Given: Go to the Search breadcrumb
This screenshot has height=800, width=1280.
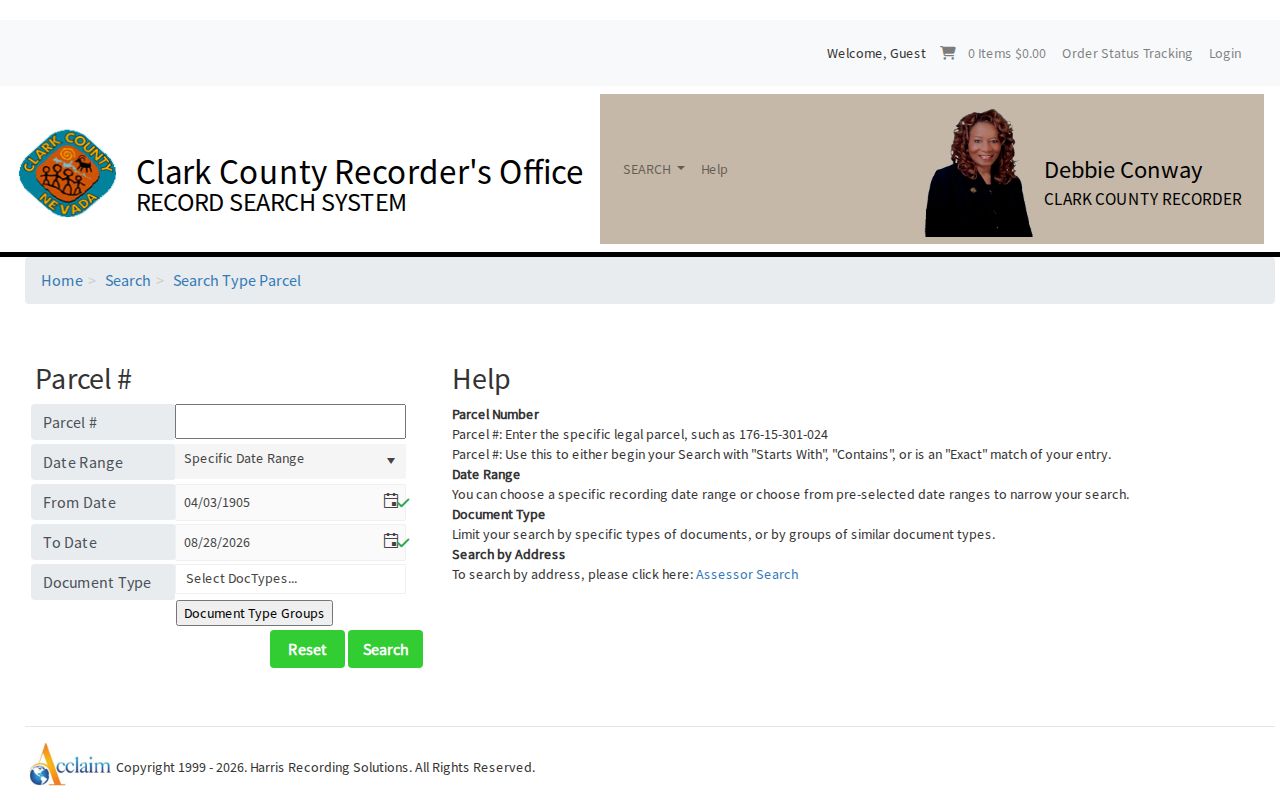Looking at the screenshot, I should (x=128, y=280).
